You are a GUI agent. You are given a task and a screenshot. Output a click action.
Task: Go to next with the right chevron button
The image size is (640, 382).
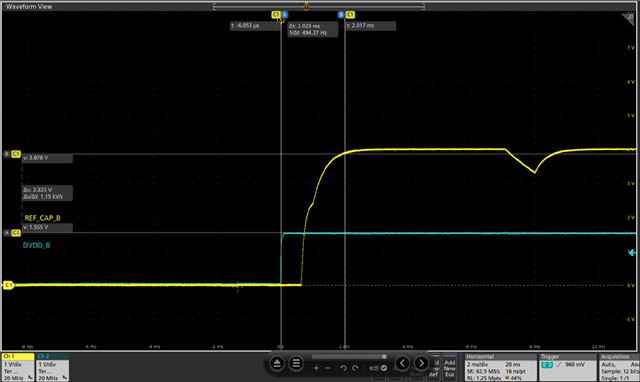[421, 363]
